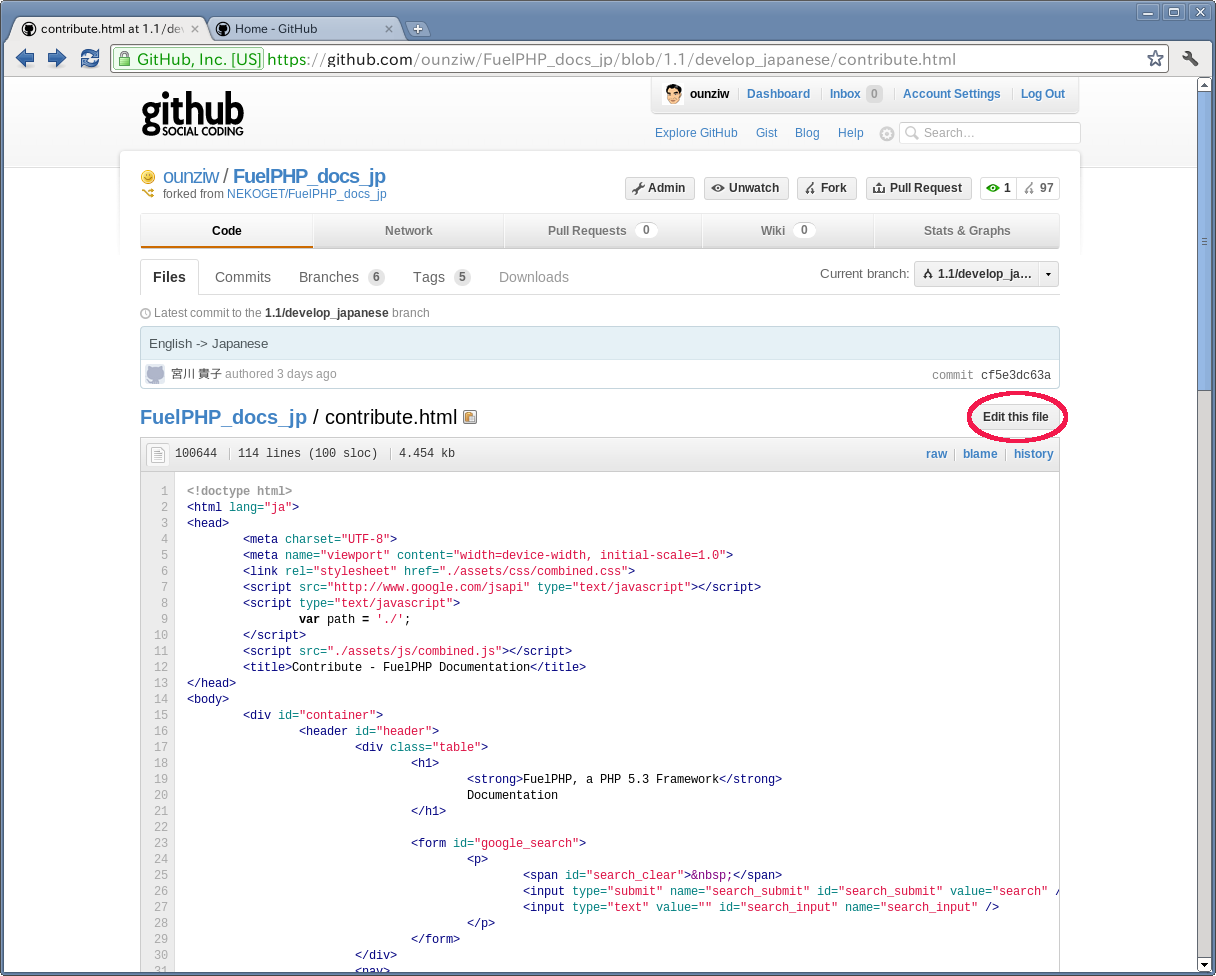This screenshot has height=976, width=1216.
Task: Click the browser address bar URL
Action: point(612,59)
